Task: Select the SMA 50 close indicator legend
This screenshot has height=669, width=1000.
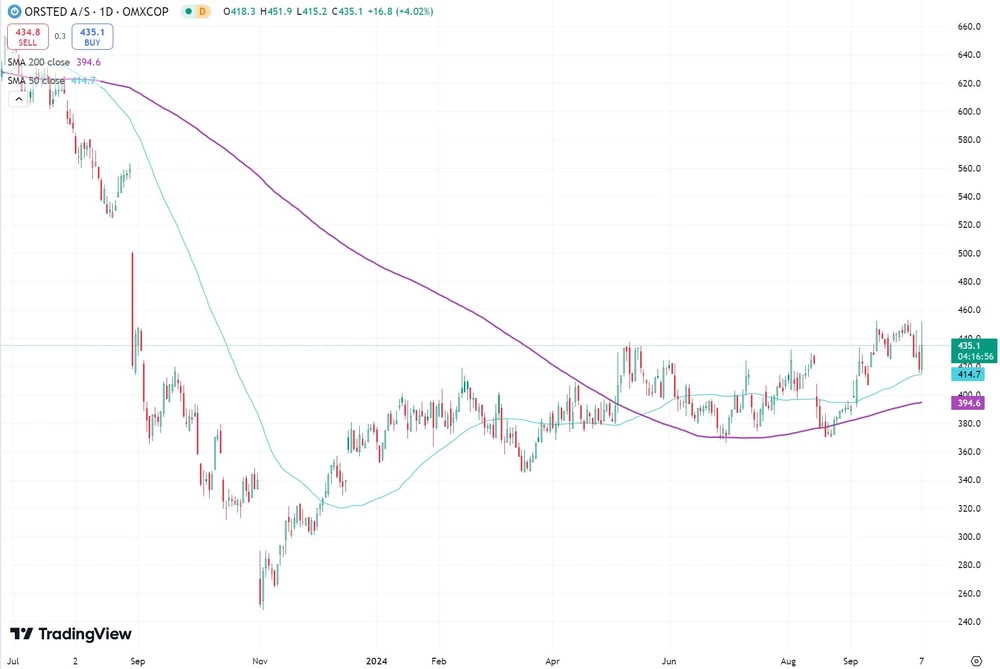Action: pos(36,80)
